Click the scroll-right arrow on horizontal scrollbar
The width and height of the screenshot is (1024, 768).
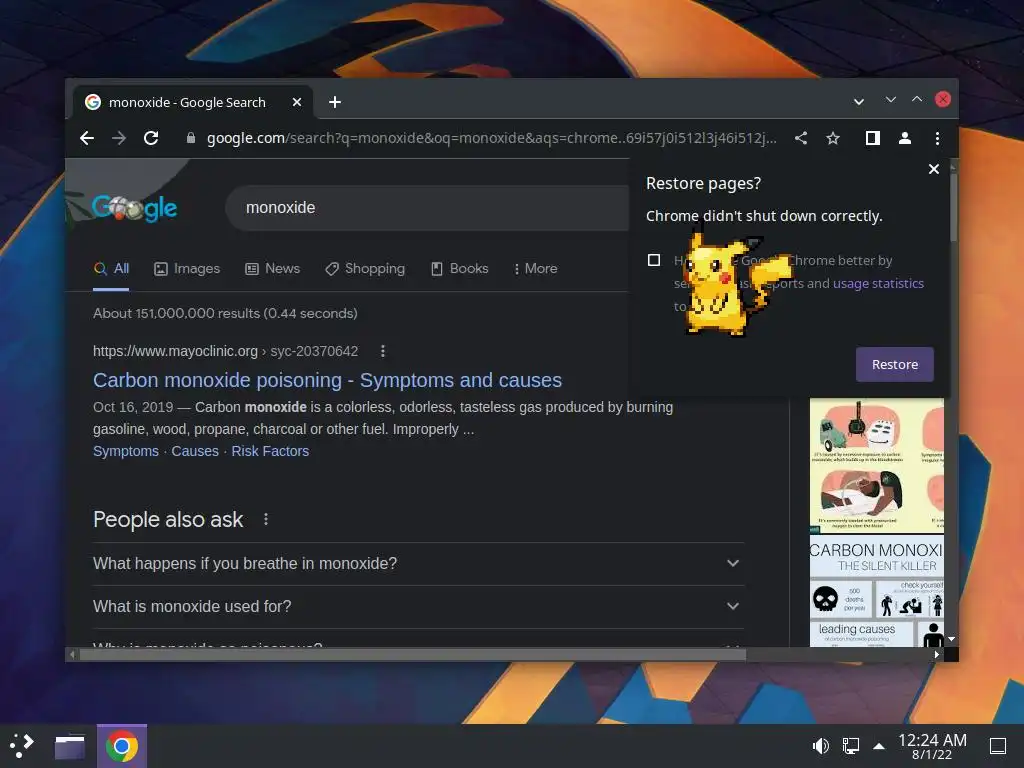pyautogui.click(x=936, y=654)
